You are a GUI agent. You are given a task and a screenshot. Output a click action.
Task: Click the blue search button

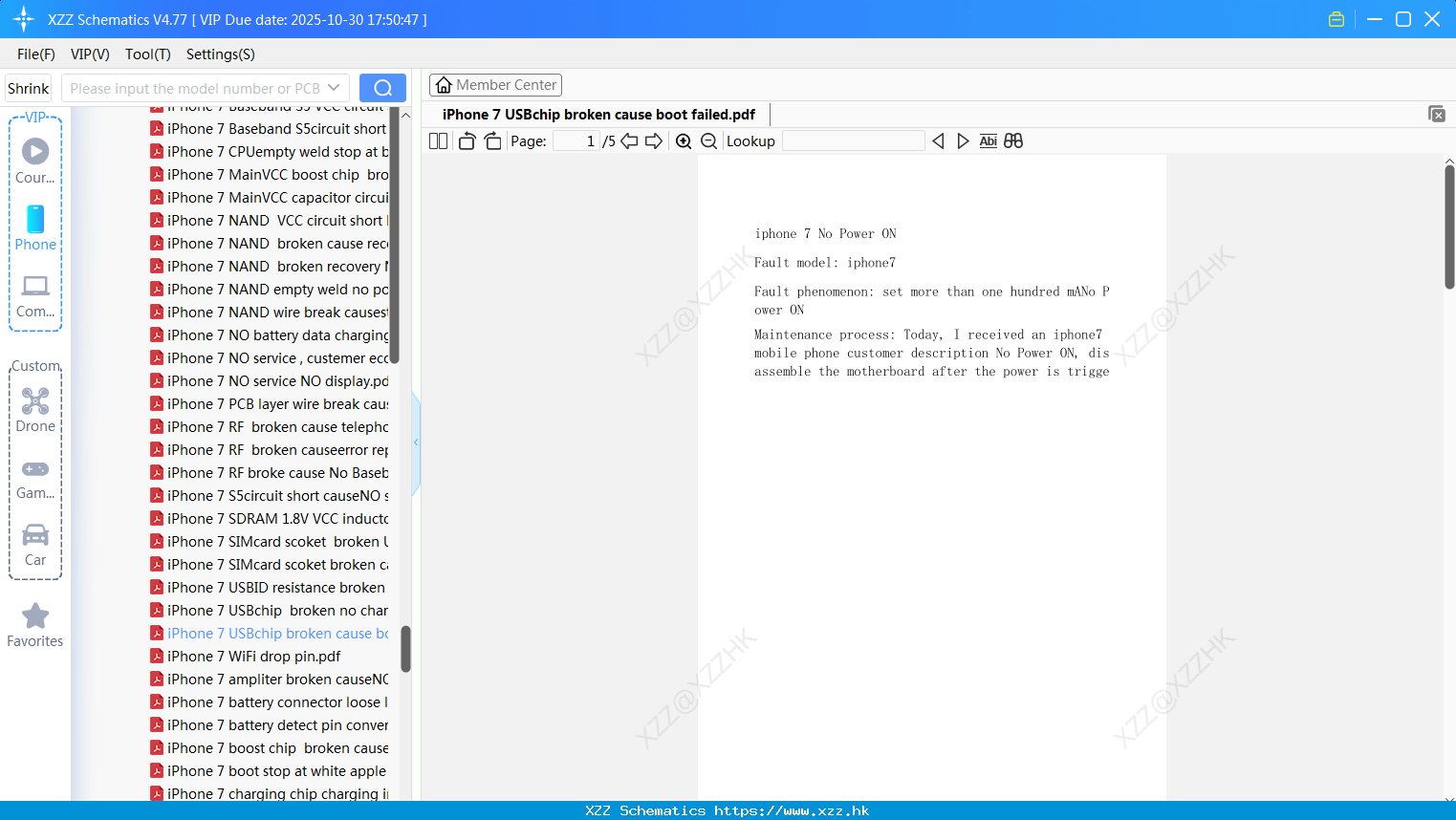click(382, 88)
